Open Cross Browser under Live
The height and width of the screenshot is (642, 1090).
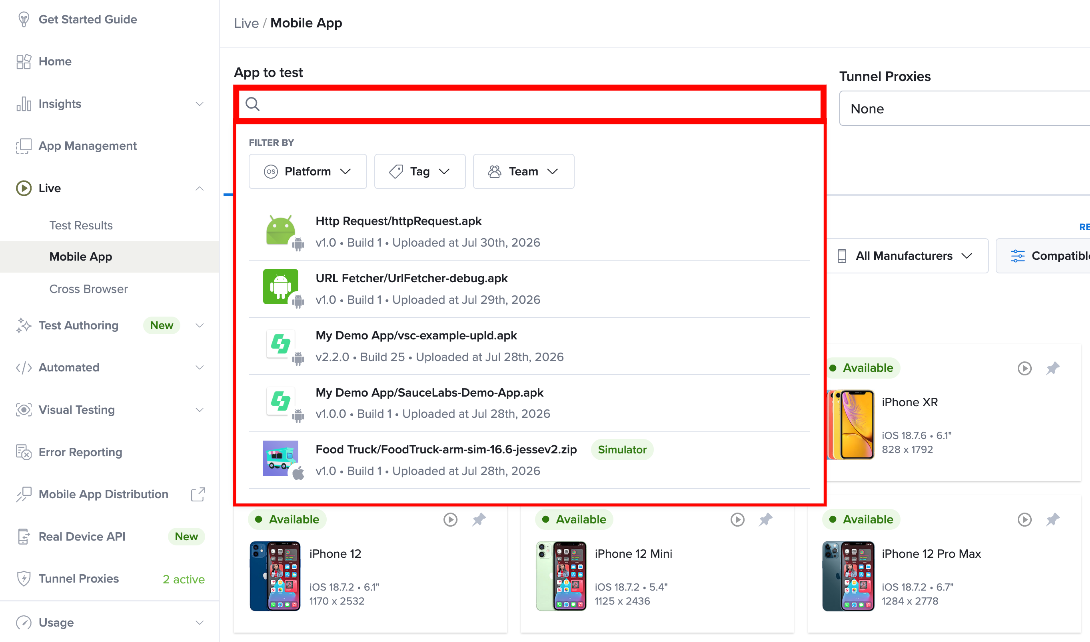pyautogui.click(x=88, y=289)
